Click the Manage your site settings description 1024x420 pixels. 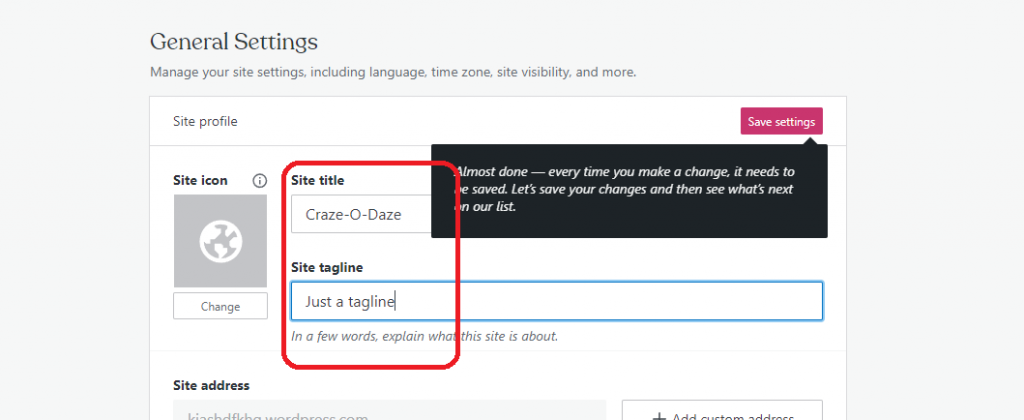[393, 72]
